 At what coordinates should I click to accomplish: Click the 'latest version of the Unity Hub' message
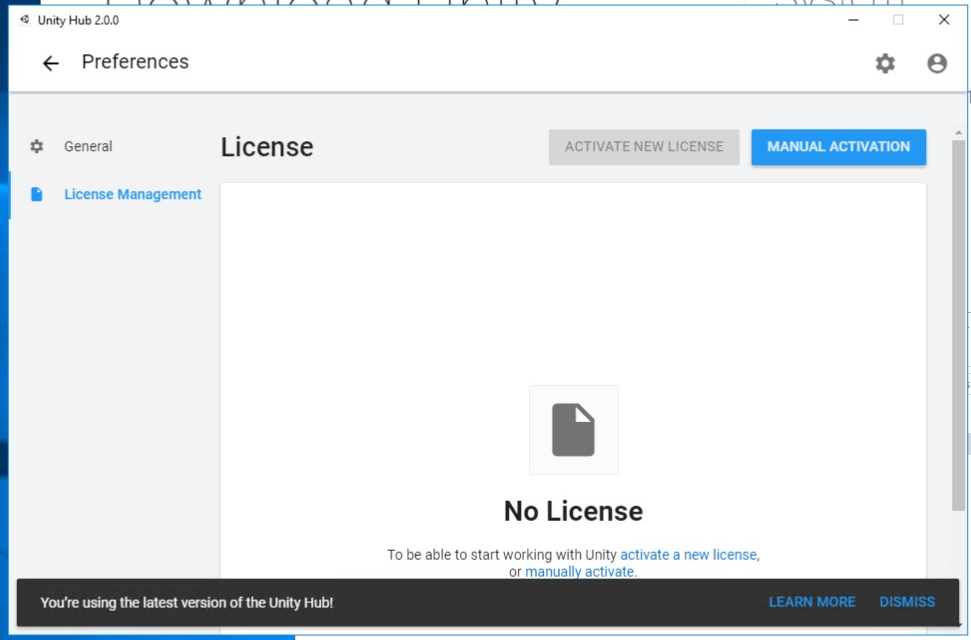[x=186, y=603]
